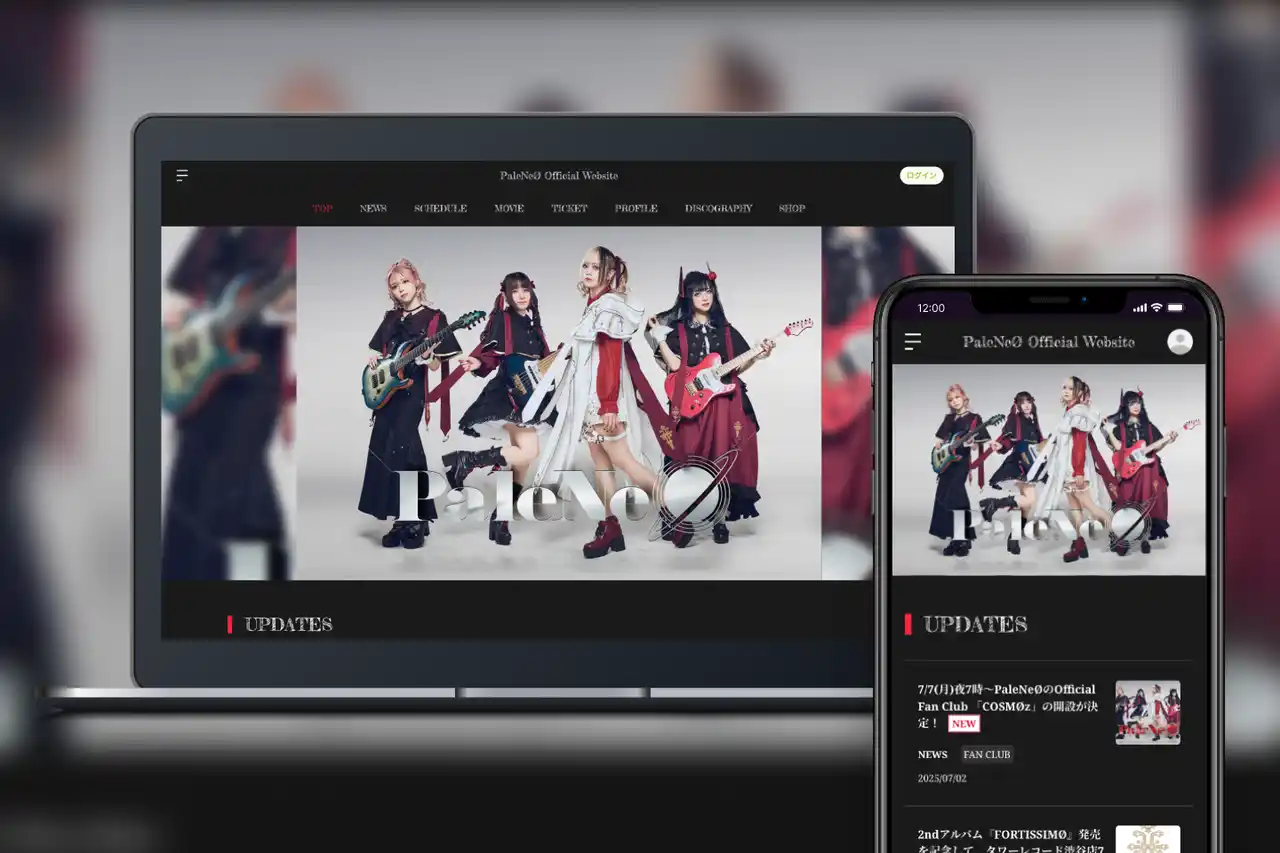Tap the UPDATES heading on phone
This screenshot has height=853, width=1280.
(x=976, y=624)
